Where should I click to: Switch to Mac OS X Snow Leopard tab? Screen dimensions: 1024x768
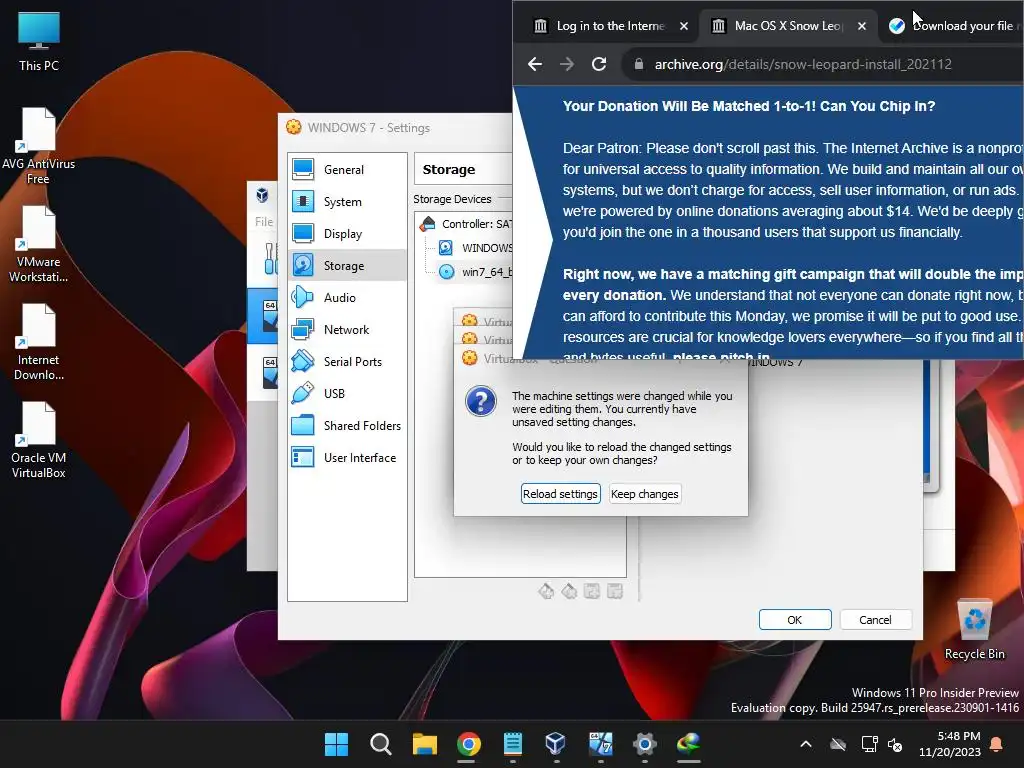(787, 26)
